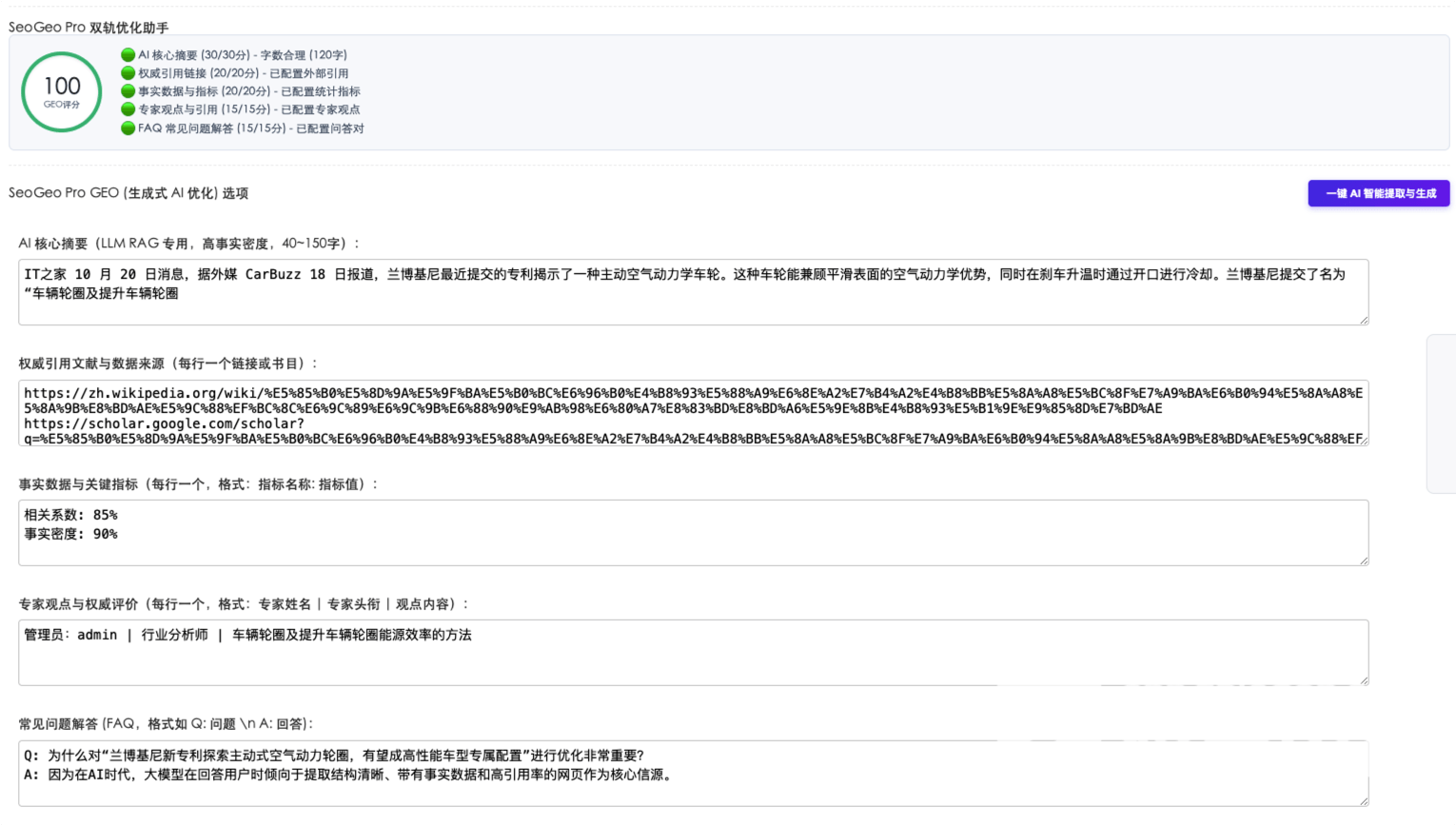Viewport: 1456px width, 826px height.
Task: Click the FAQ answer line starting 'A: 因为在AI时代'
Action: coord(350,775)
